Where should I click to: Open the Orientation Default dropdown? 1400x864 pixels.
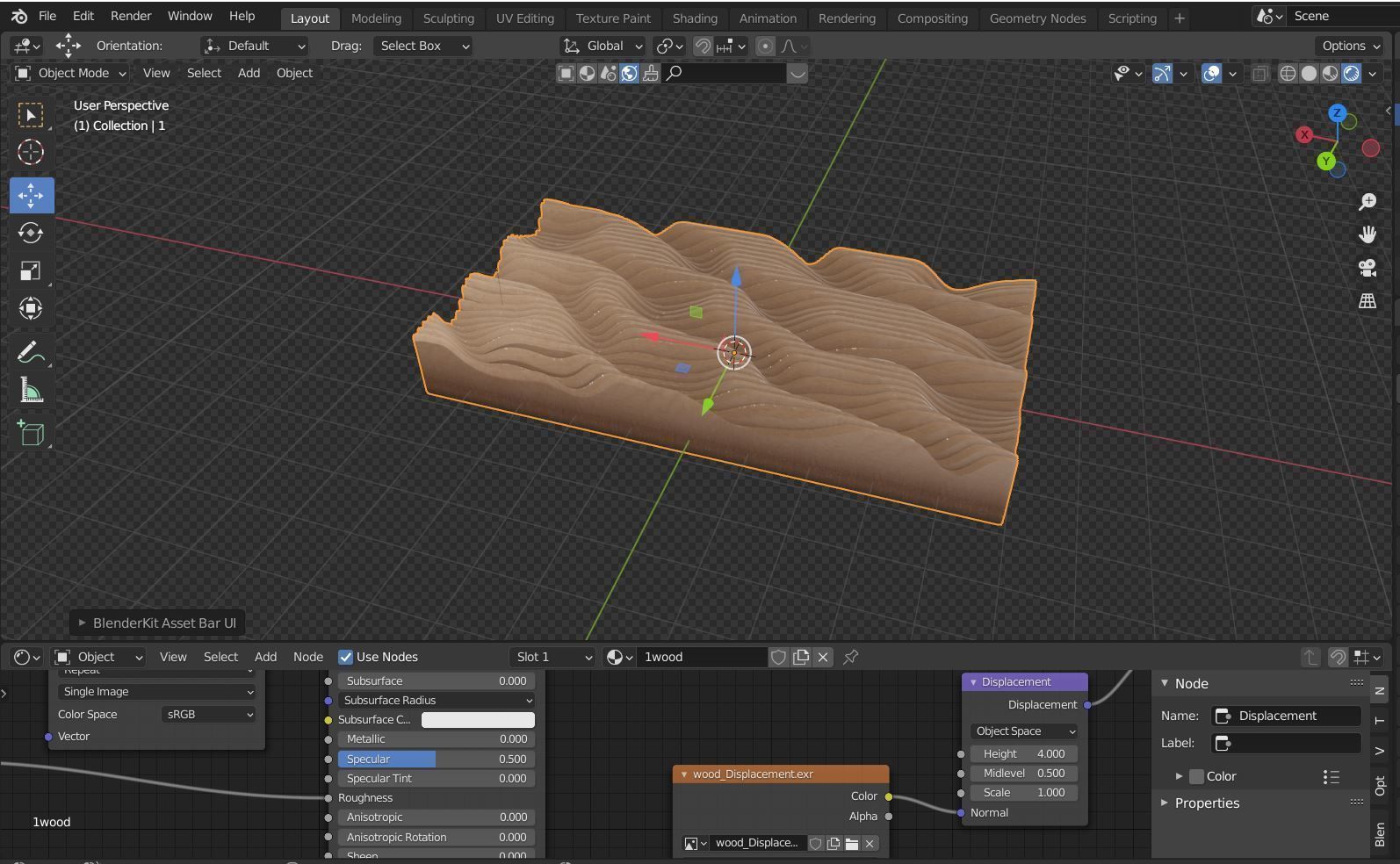pos(255,46)
